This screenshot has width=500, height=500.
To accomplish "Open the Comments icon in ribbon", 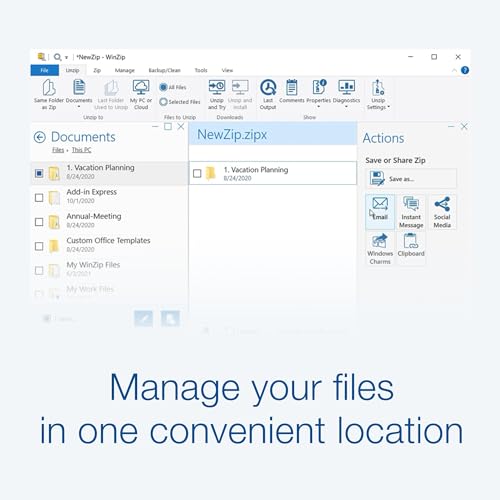I will point(292,87).
